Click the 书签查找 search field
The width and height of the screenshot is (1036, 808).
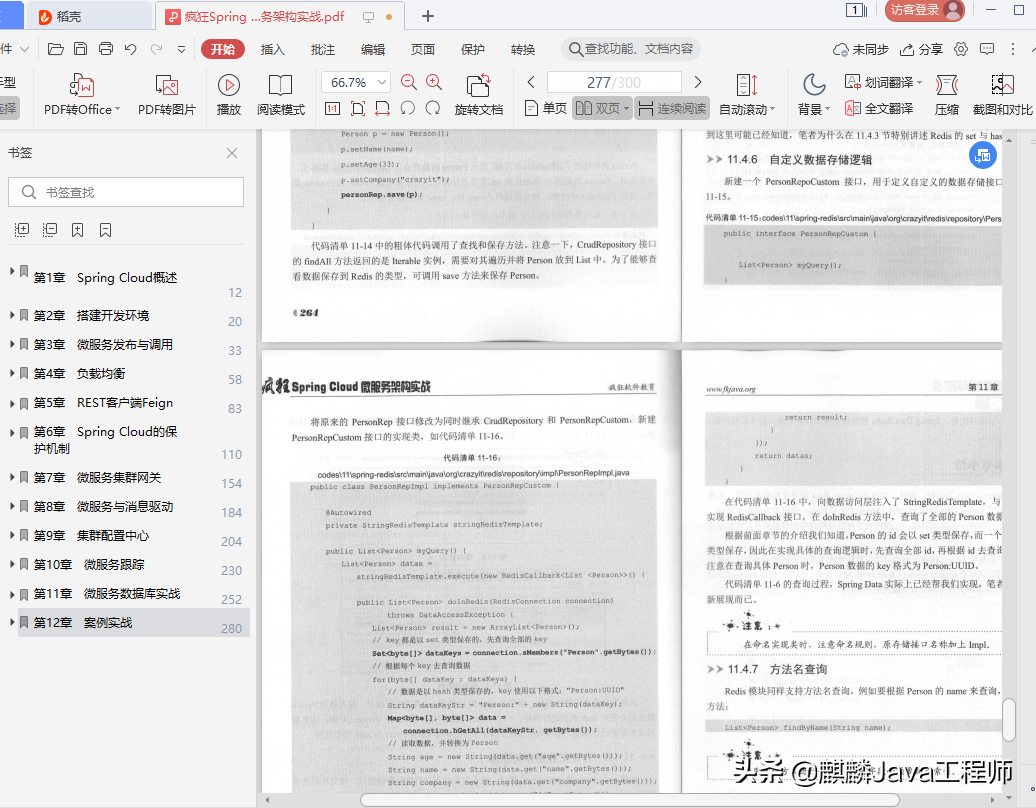click(126, 192)
